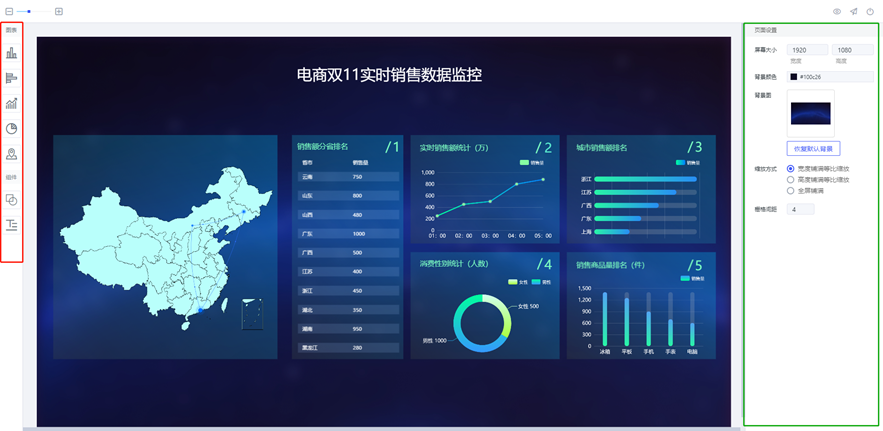This screenshot has width=883, height=431.
Task: Click the zoom out minus icon
Action: [x=9, y=11]
